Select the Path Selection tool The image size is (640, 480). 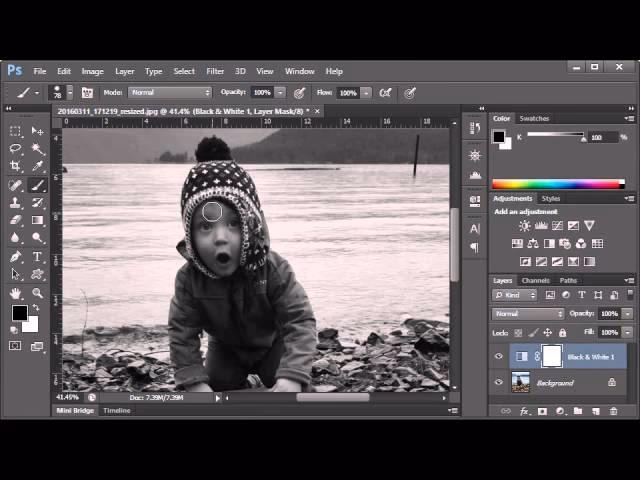coord(15,274)
